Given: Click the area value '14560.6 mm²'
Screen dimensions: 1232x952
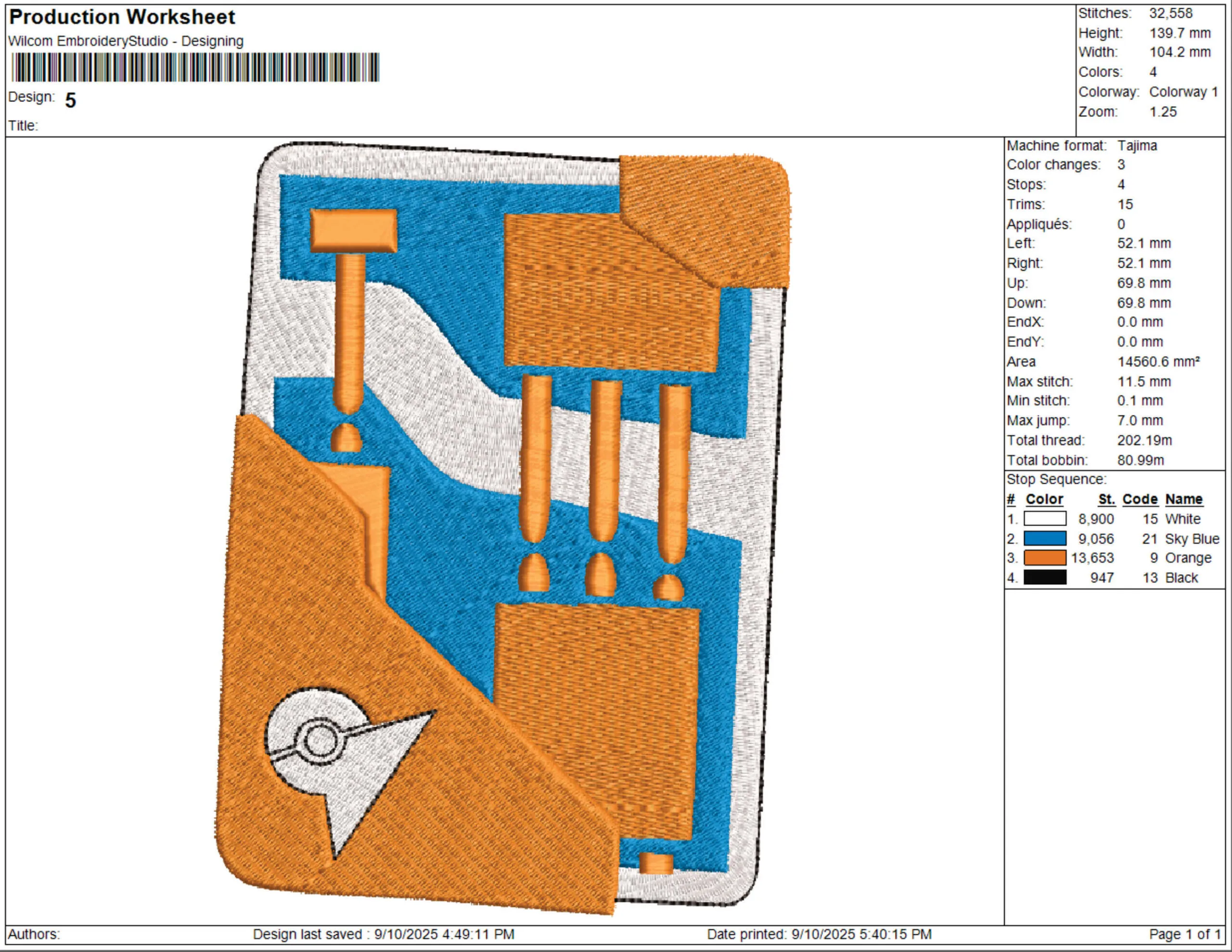Looking at the screenshot, I should pos(1159,361).
